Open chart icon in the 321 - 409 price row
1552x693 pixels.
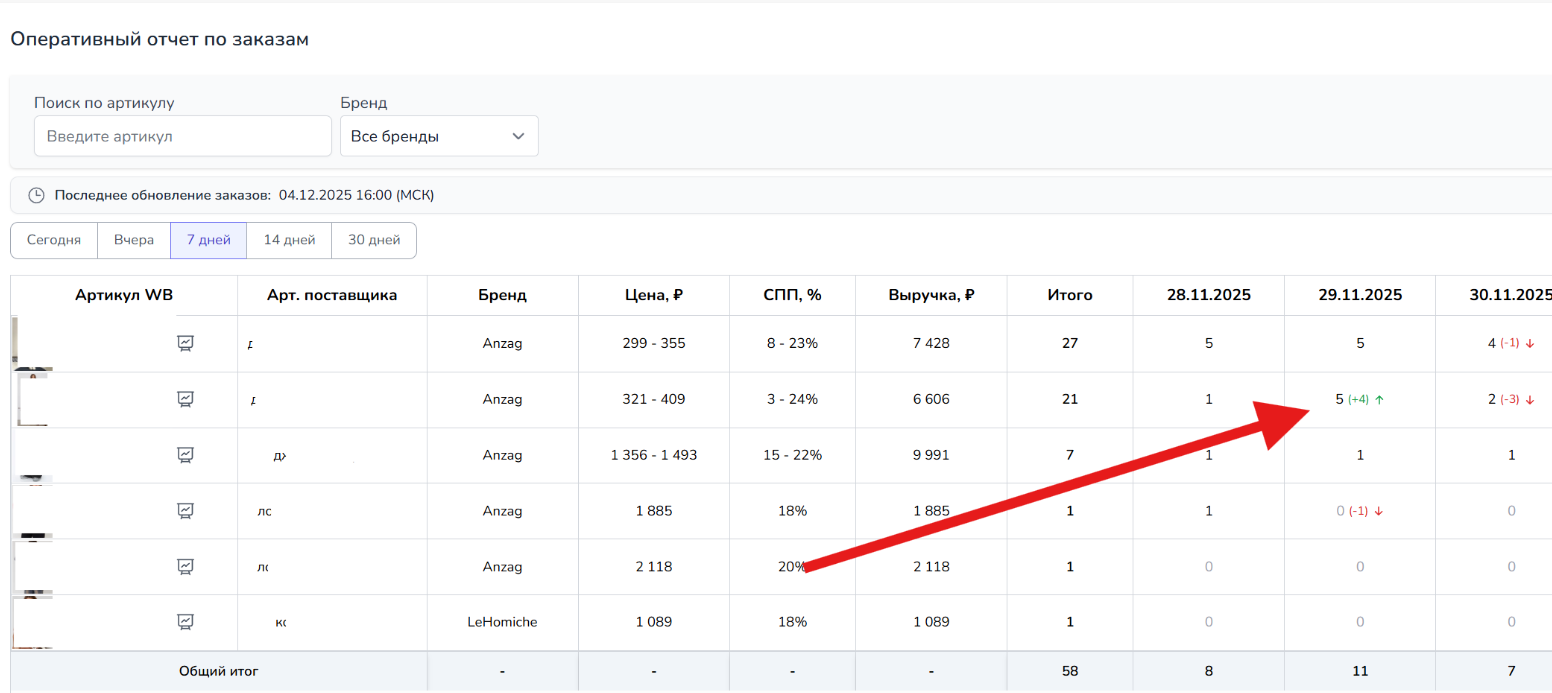[x=185, y=399]
